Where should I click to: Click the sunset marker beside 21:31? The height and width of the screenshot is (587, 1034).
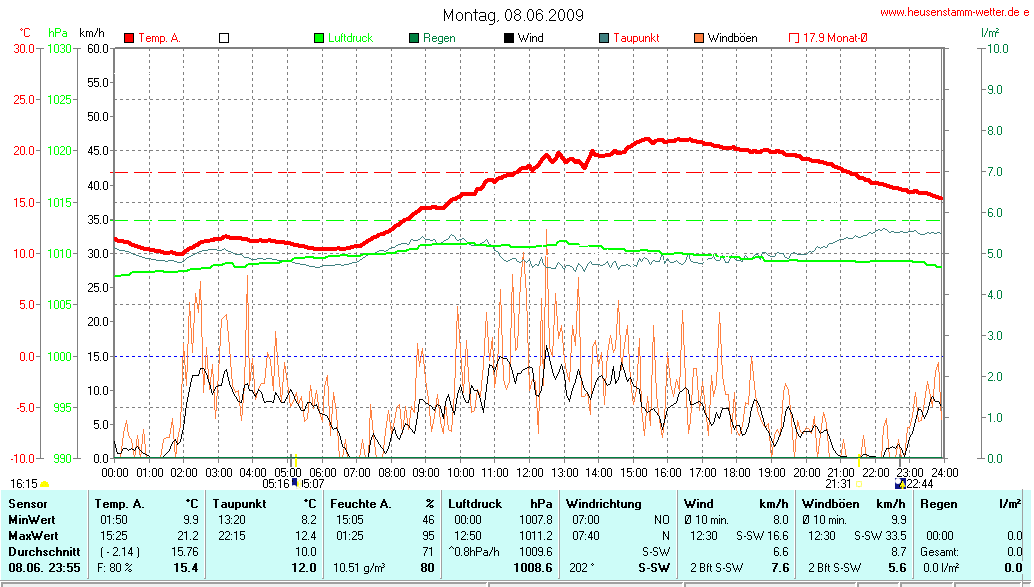tap(858, 484)
